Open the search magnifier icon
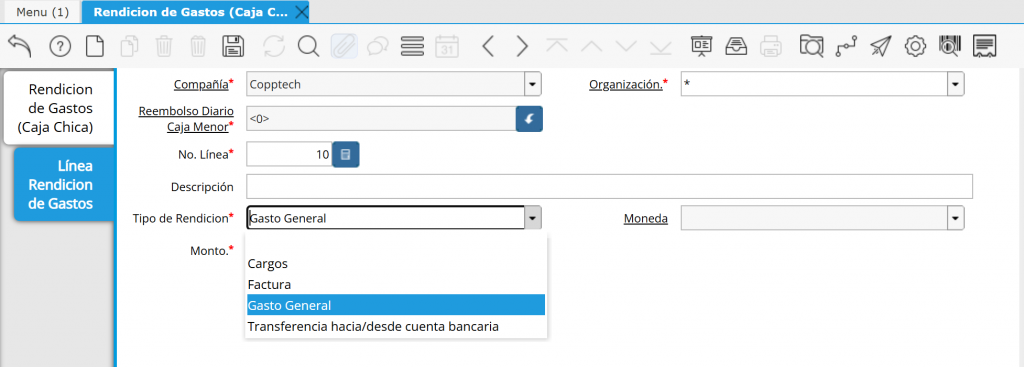This screenshot has width=1024, height=367. coord(308,46)
